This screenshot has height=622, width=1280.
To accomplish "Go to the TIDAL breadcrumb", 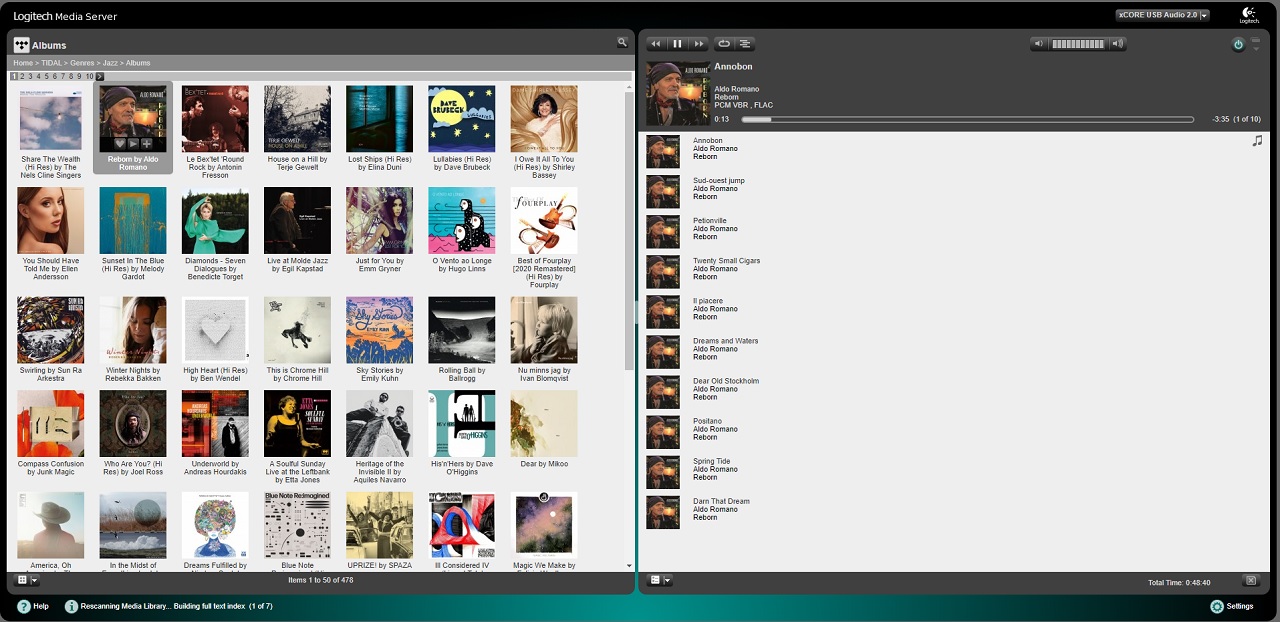I will pos(51,63).
